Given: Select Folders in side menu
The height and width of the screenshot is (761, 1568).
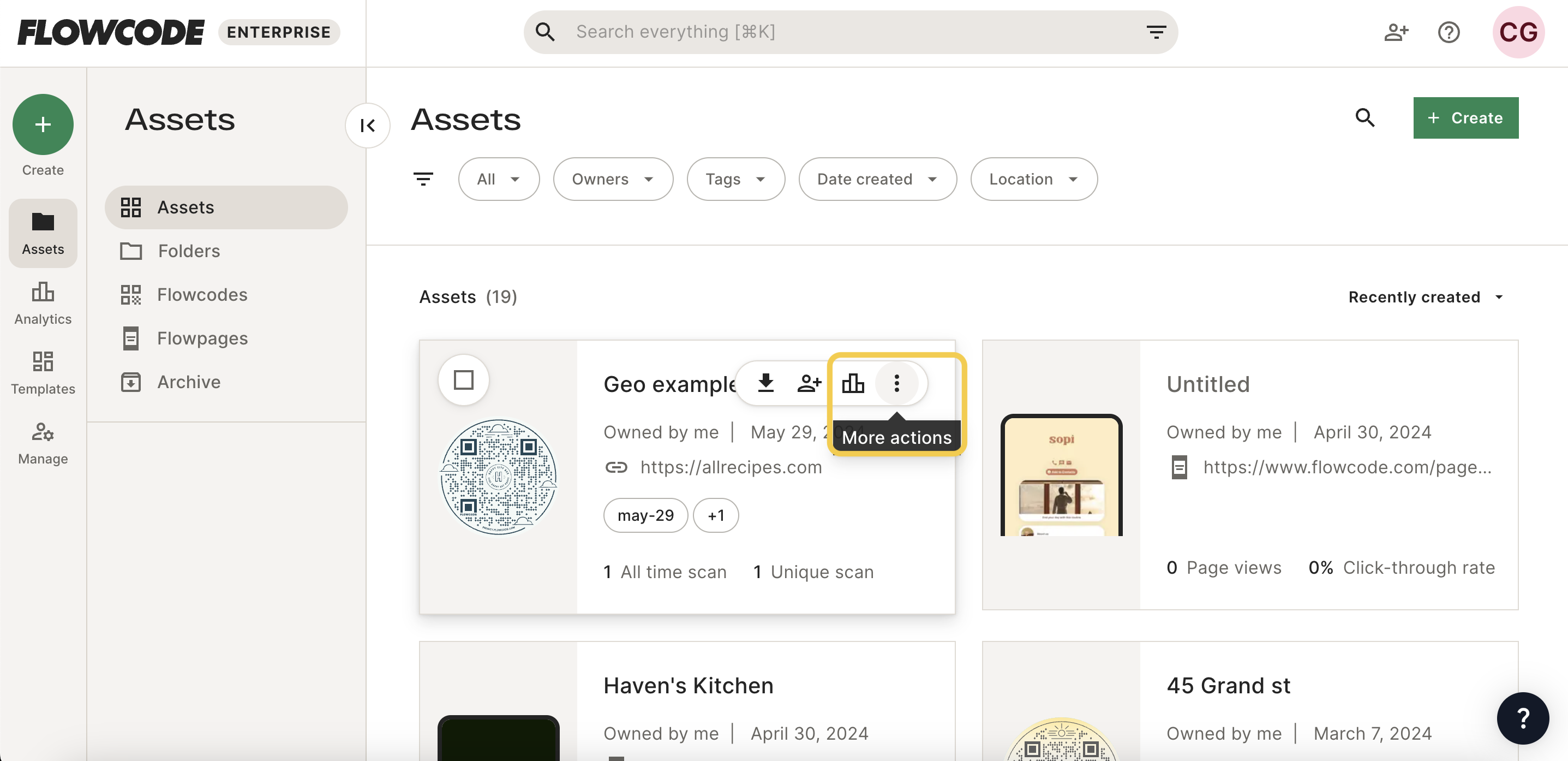Looking at the screenshot, I should coord(226,251).
